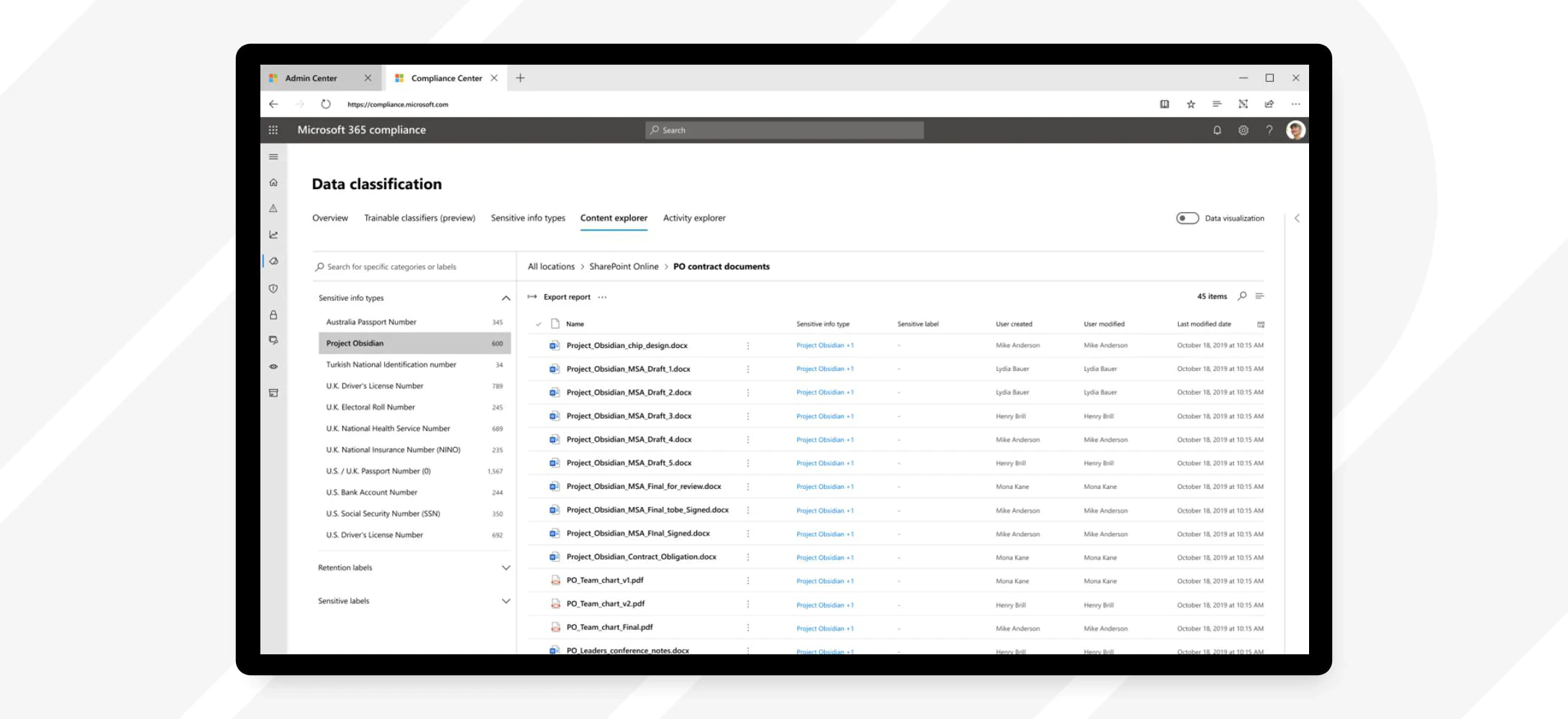The height and width of the screenshot is (719, 1568).
Task: Open the SharePoint Online breadcrumb link
Action: click(x=623, y=266)
